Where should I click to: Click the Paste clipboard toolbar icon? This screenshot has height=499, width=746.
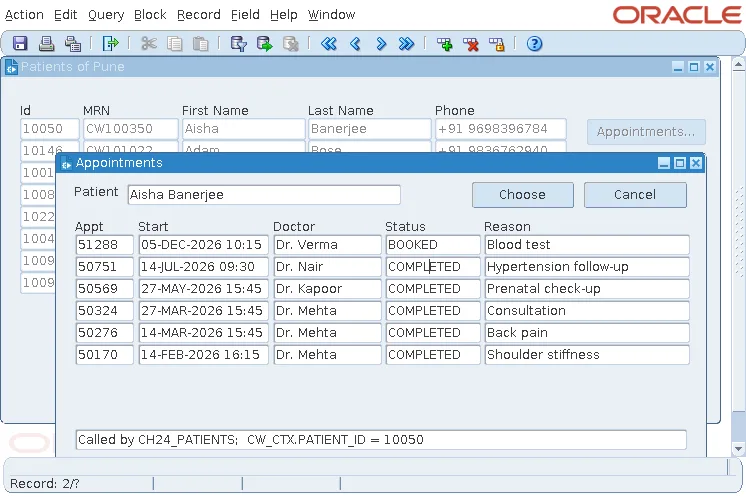tap(200, 44)
